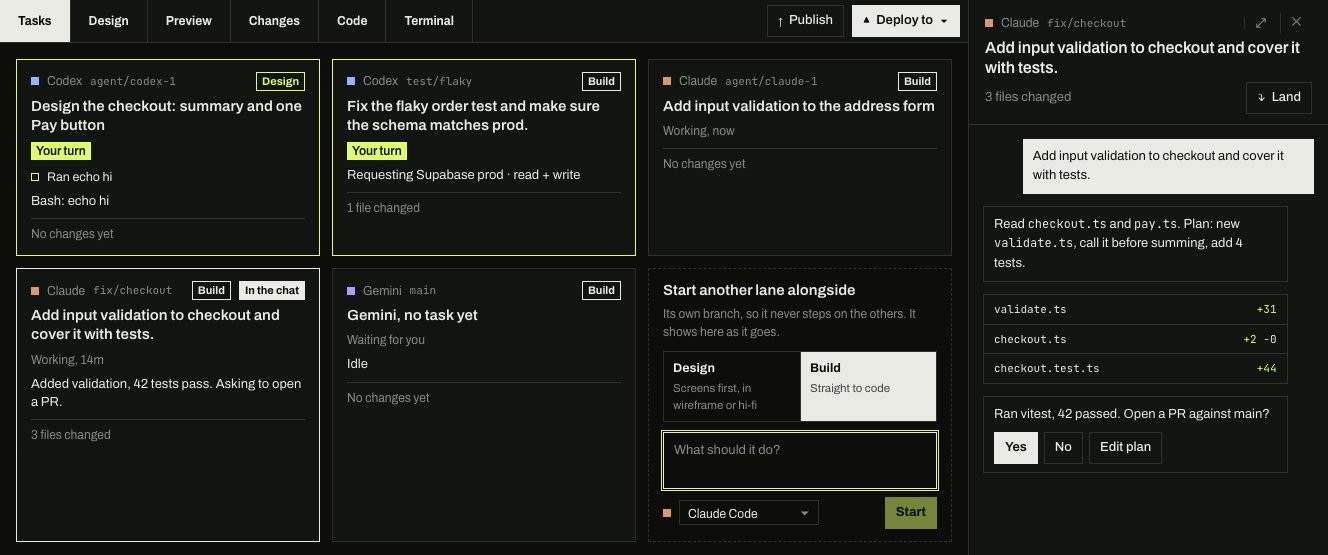The image size is (1328, 555).
Task: Click the blue Codex icon on agent/codex-1 card
Action: (35, 81)
